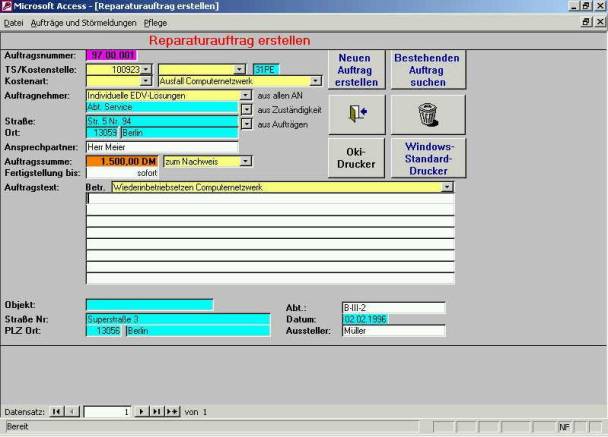Viewport: 608px width, 437px height.
Task: Open the Datei menu
Action: [14, 23]
